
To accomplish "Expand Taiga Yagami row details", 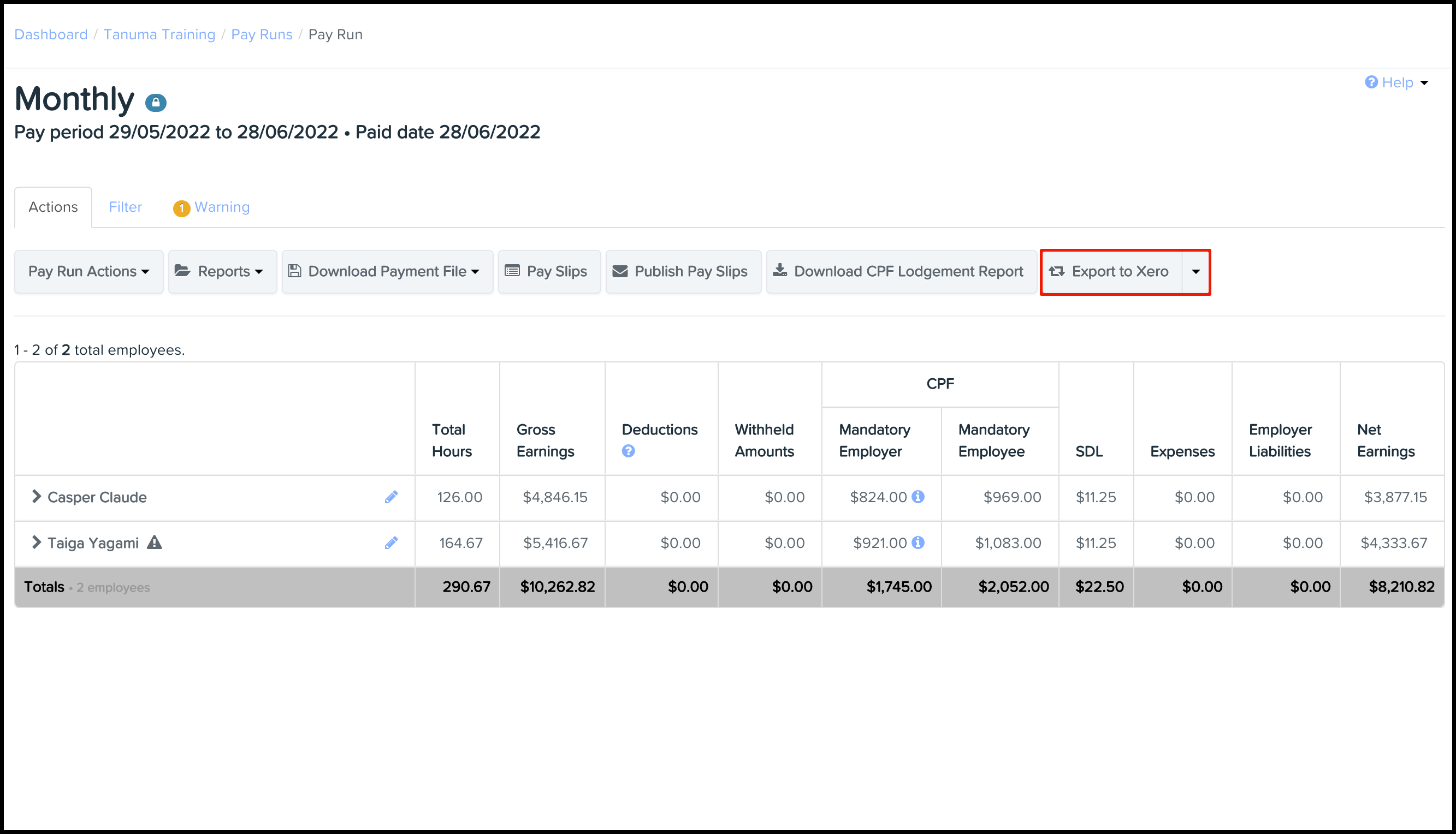I will pos(36,543).
